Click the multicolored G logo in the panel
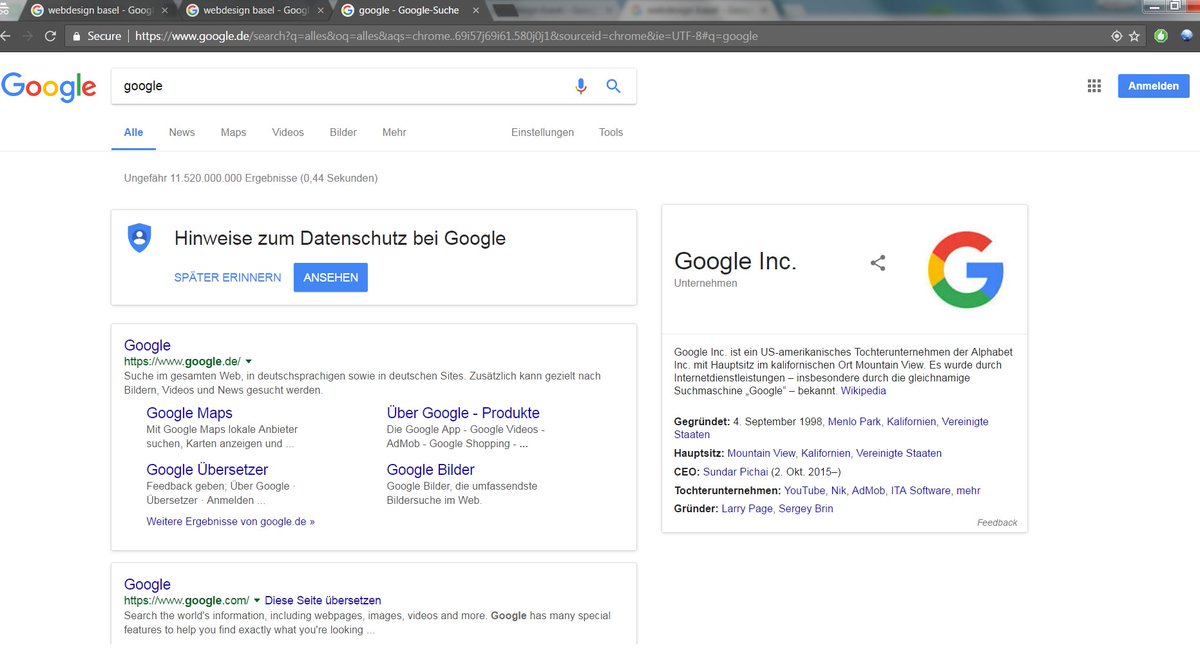Screen dimensions: 1200x663 click(967, 268)
